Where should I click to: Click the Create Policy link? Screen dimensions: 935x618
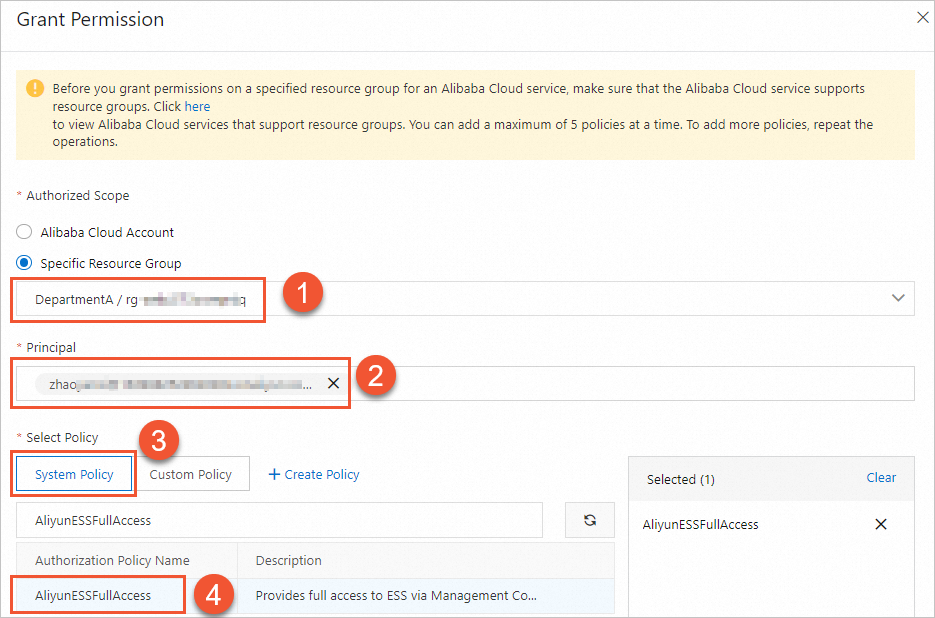[x=321, y=474]
